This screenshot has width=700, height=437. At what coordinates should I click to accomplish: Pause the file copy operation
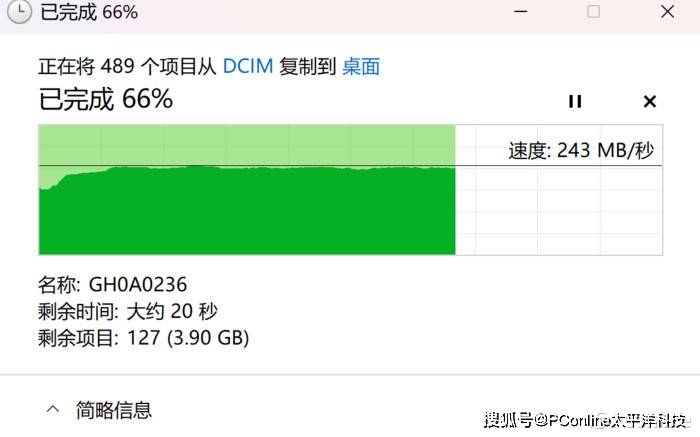[x=575, y=102]
